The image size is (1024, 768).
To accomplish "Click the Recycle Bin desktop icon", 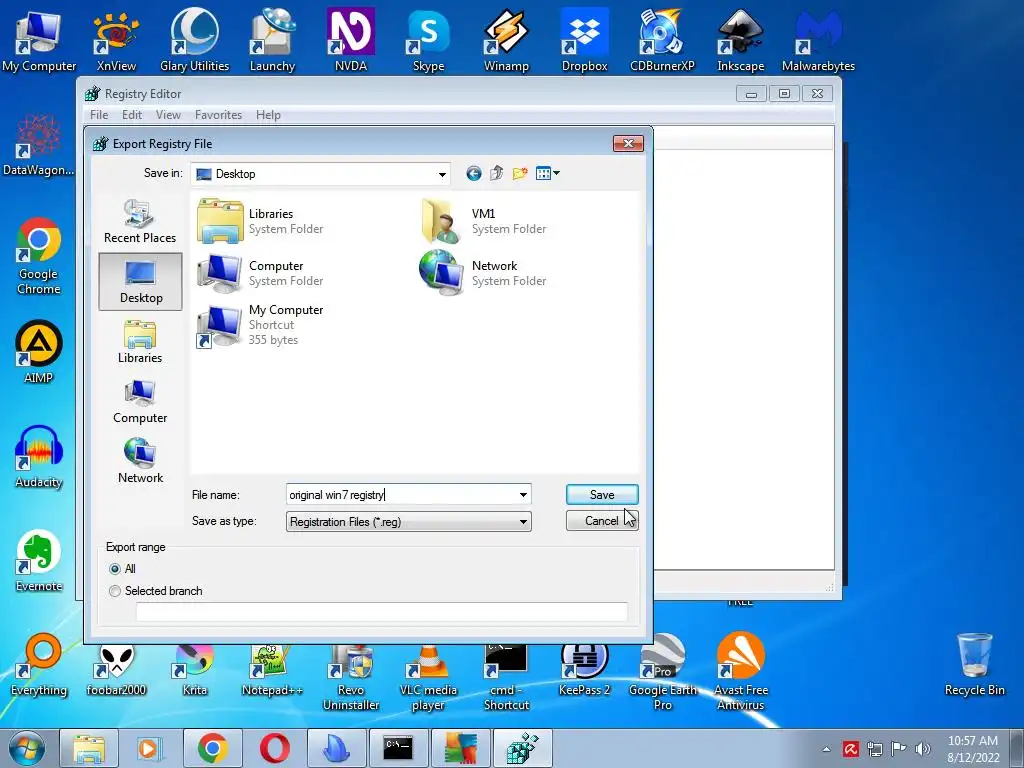I will coord(974,664).
